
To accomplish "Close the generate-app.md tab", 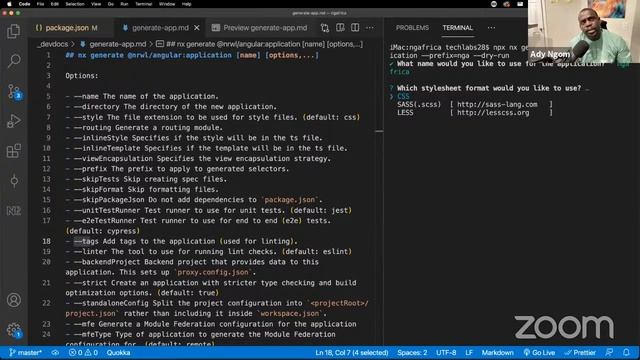I will [197, 28].
